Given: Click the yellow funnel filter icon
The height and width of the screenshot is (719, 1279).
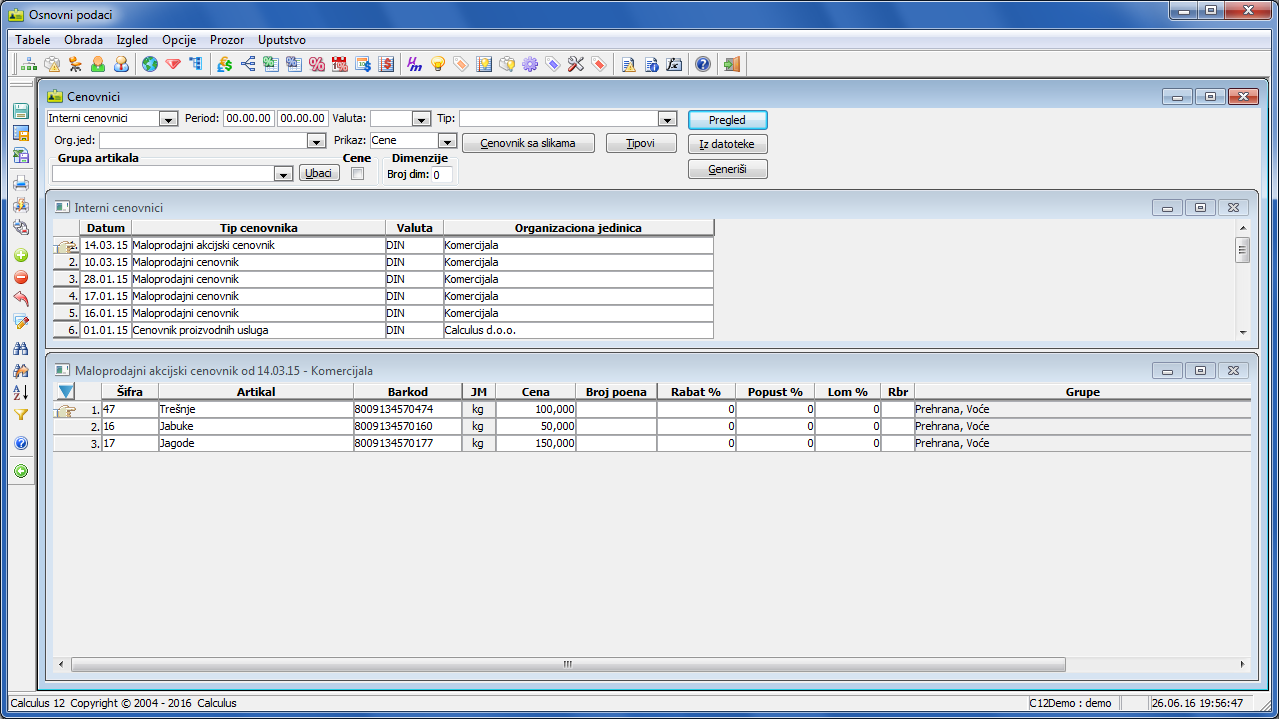Looking at the screenshot, I should pos(21,415).
